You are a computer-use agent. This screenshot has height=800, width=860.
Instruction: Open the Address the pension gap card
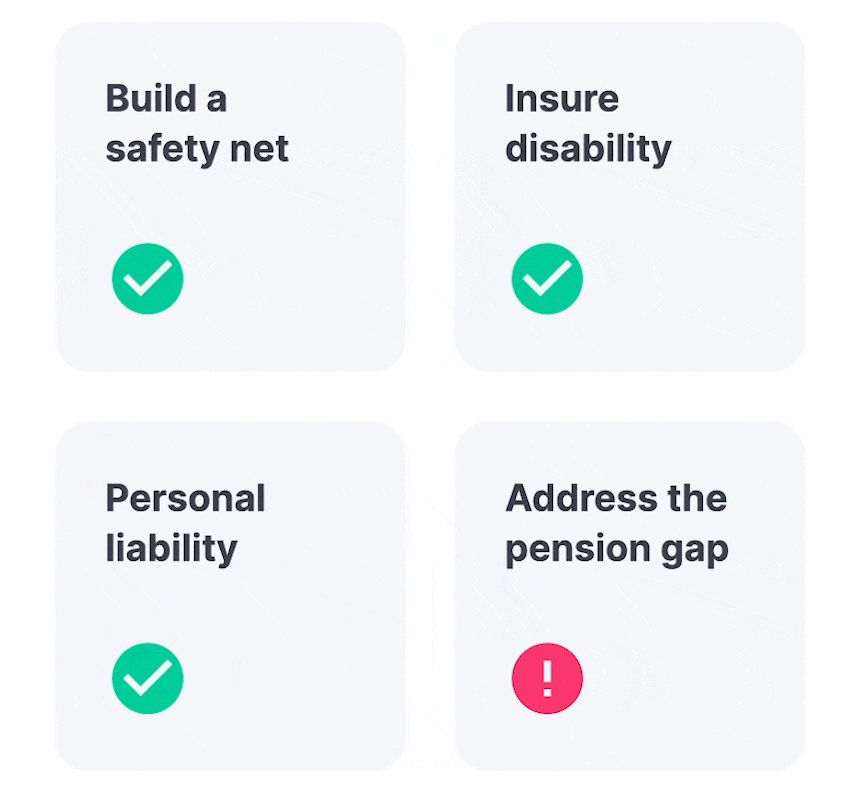630,596
